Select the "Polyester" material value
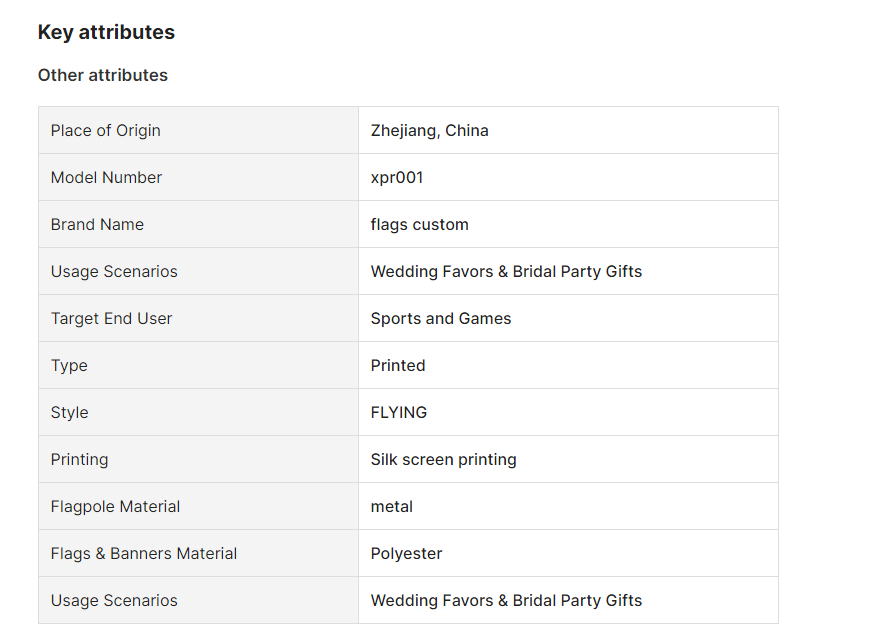The image size is (891, 644). pos(407,553)
